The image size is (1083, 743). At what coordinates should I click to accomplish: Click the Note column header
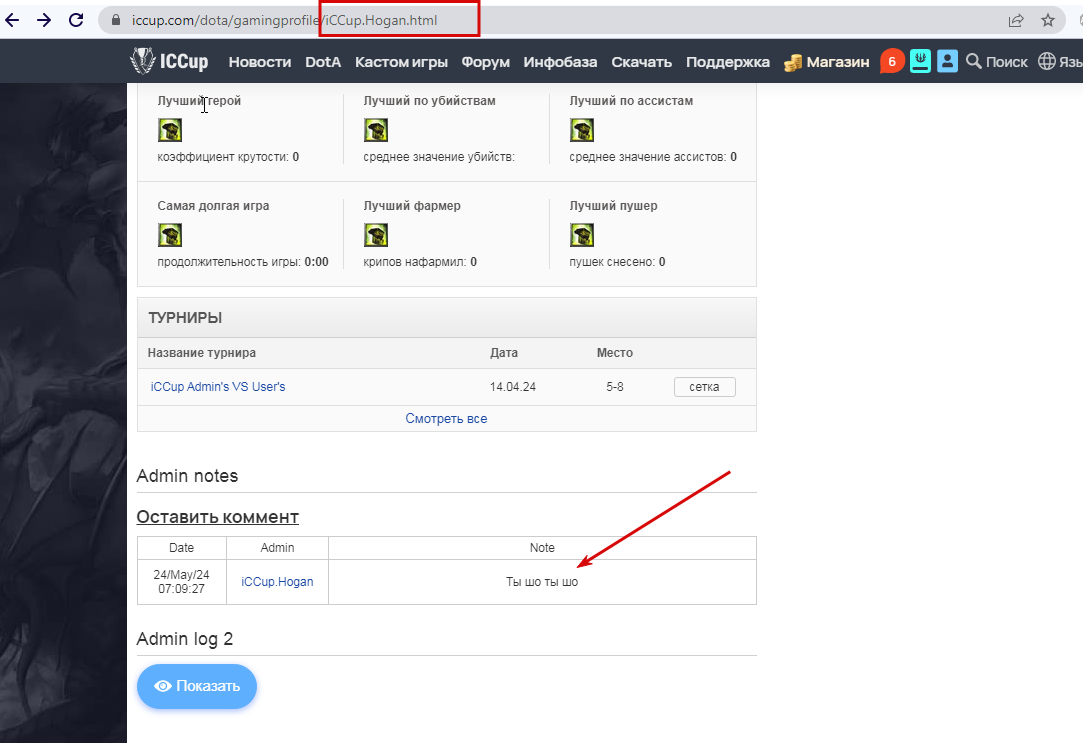542,548
